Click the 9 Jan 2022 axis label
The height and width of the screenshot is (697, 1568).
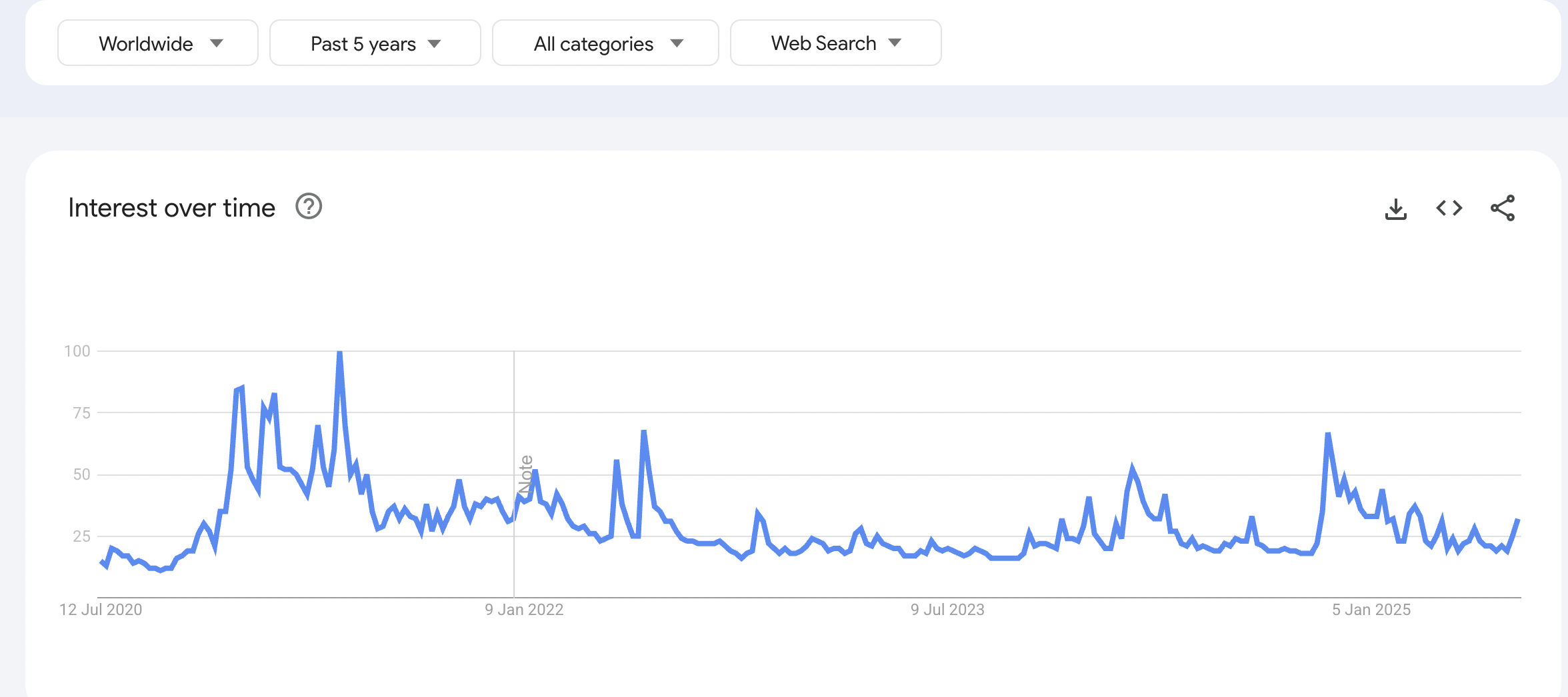pyautogui.click(x=524, y=610)
